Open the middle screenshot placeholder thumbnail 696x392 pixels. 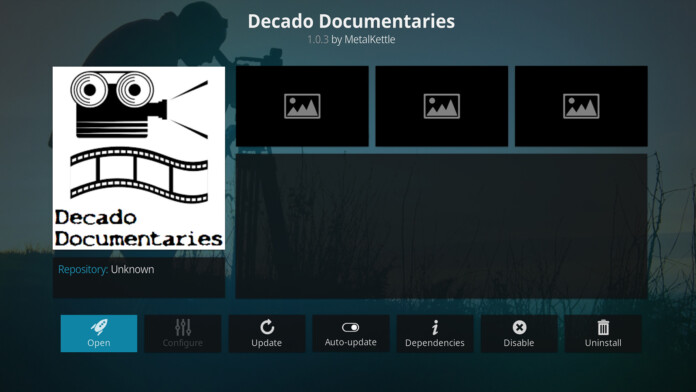point(442,106)
